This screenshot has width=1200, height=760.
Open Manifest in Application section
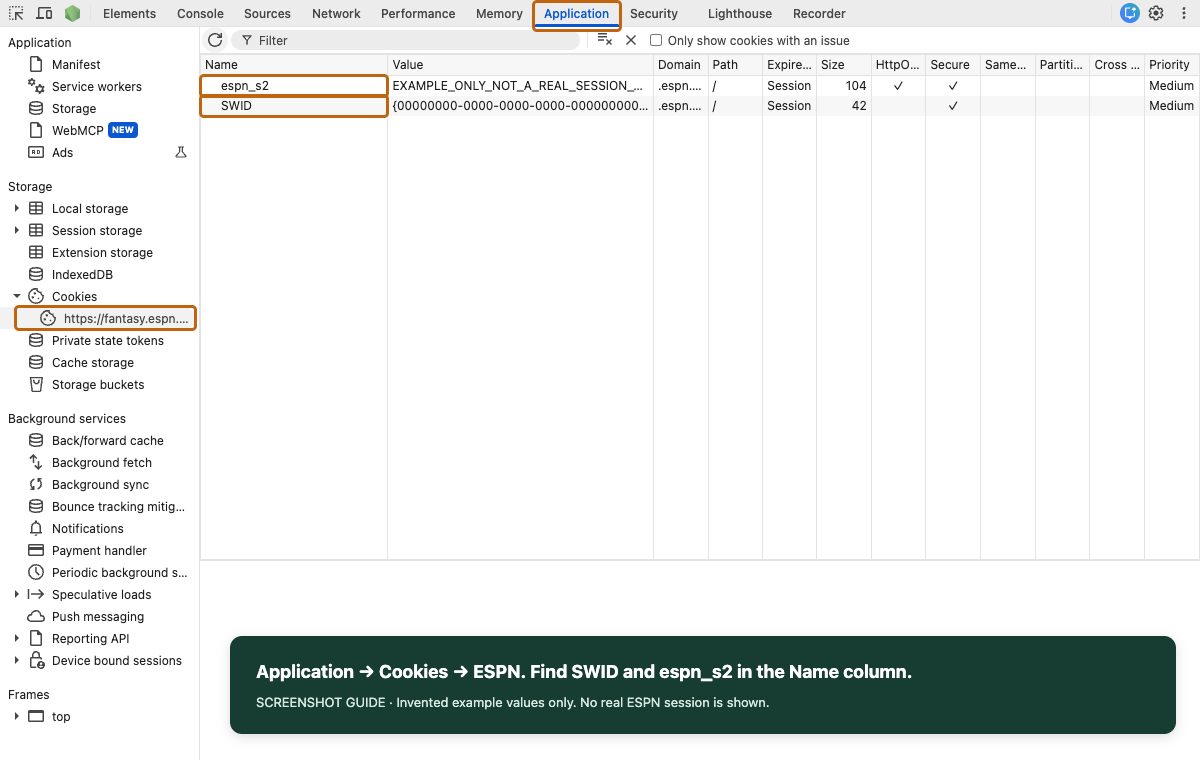pos(76,64)
